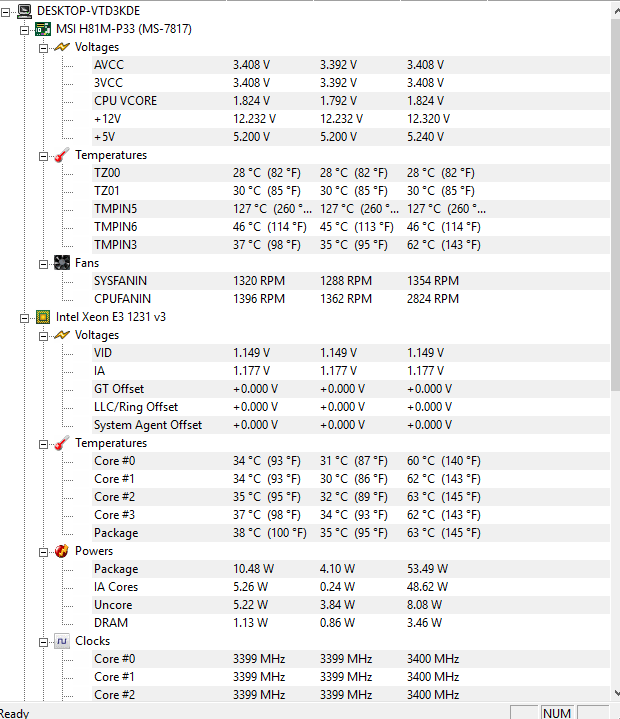Click the MSI H81M-P33 motherboard icon
This screenshot has height=719, width=620.
[43, 29]
